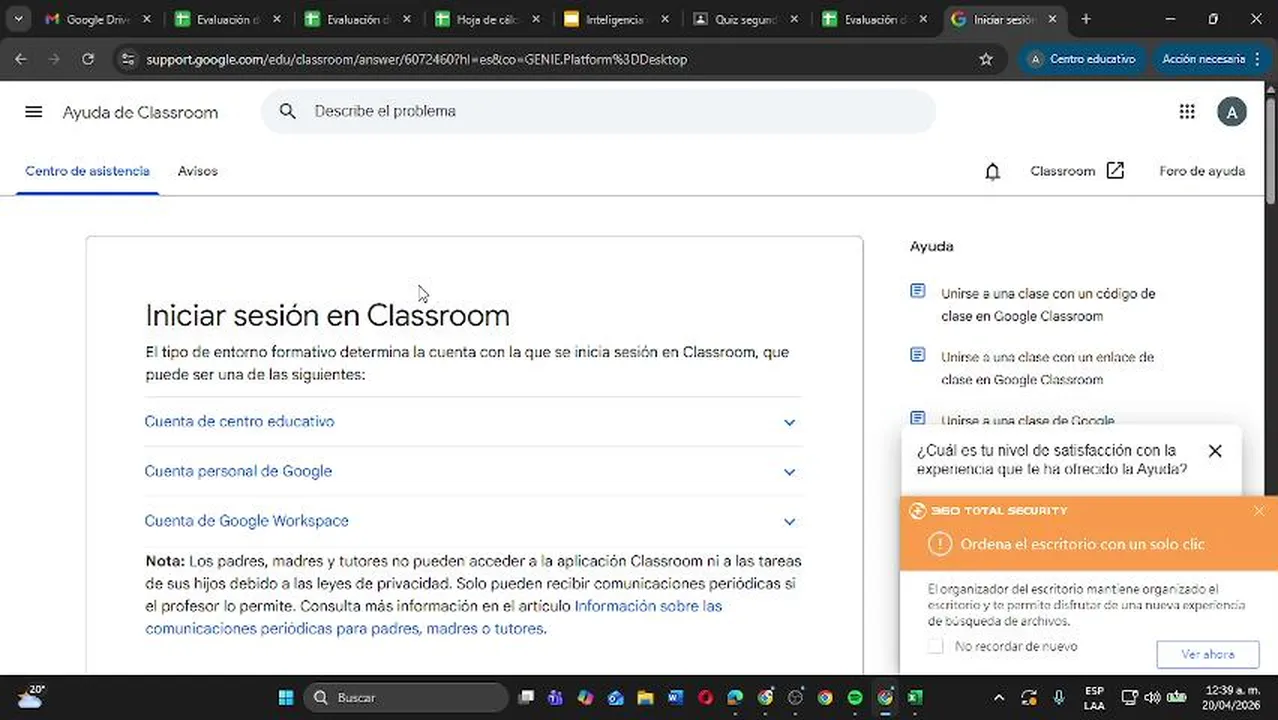Open File Explorer from the taskbar
This screenshot has height=720, width=1278.
(x=645, y=697)
